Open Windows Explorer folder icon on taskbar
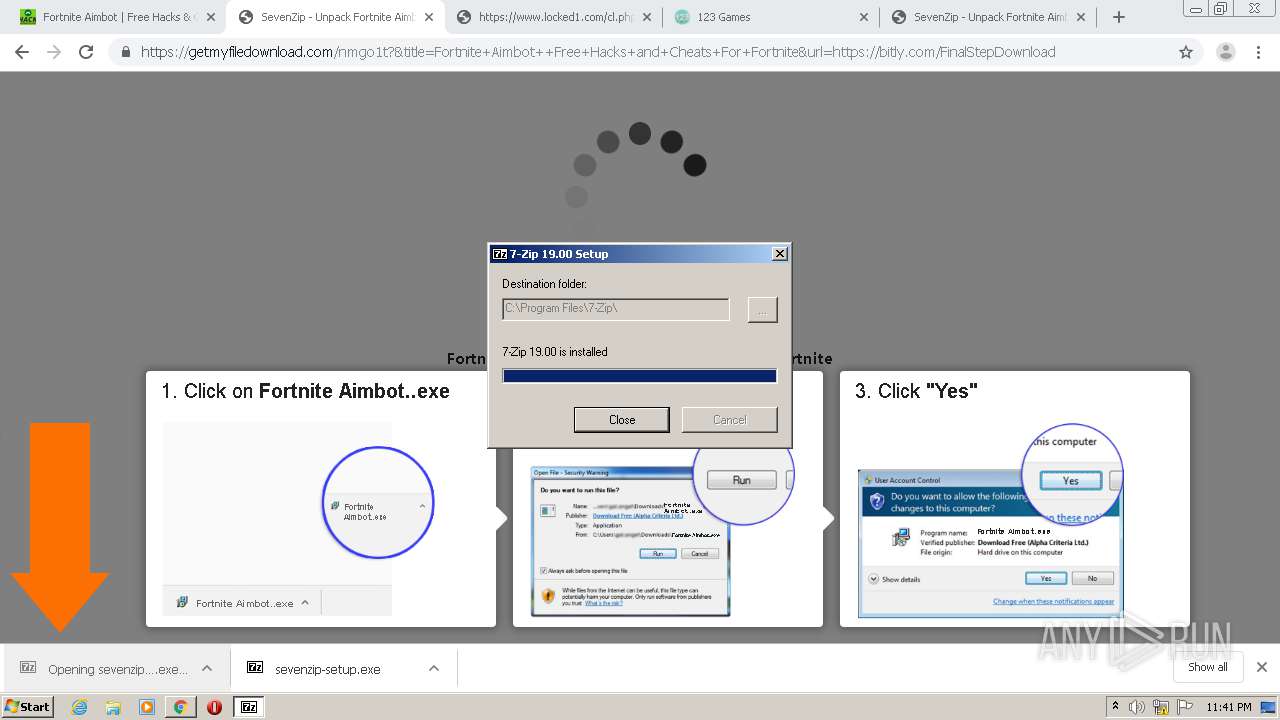 [x=113, y=707]
